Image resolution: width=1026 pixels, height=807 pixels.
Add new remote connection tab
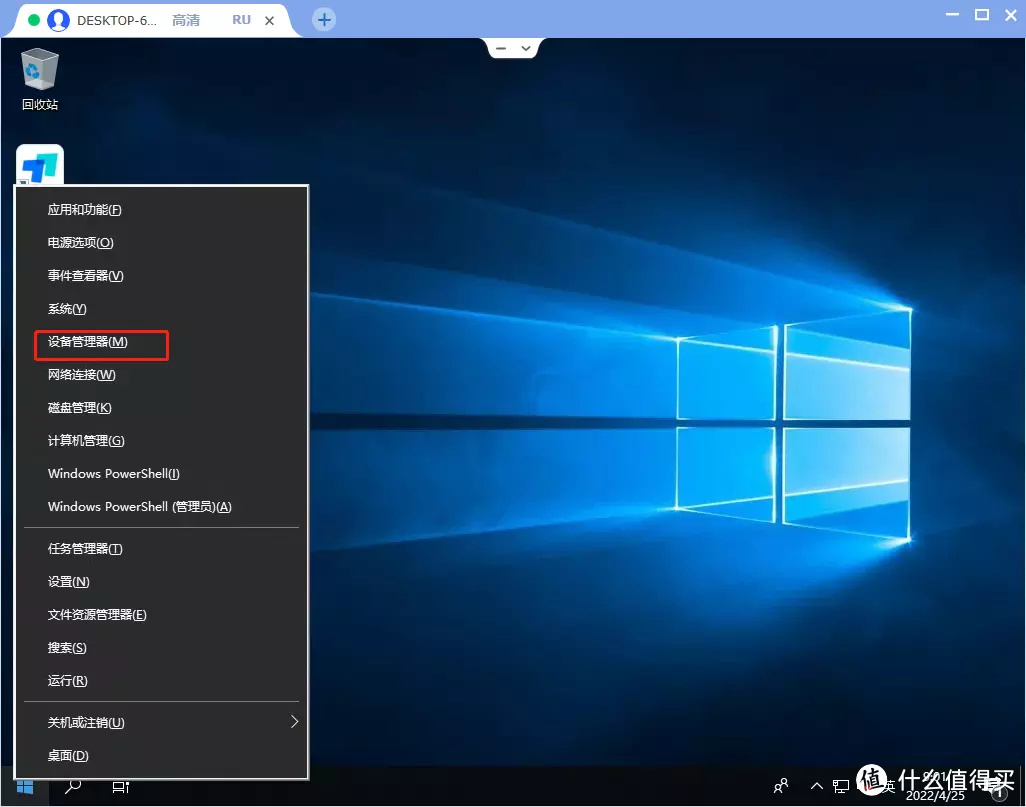324,20
